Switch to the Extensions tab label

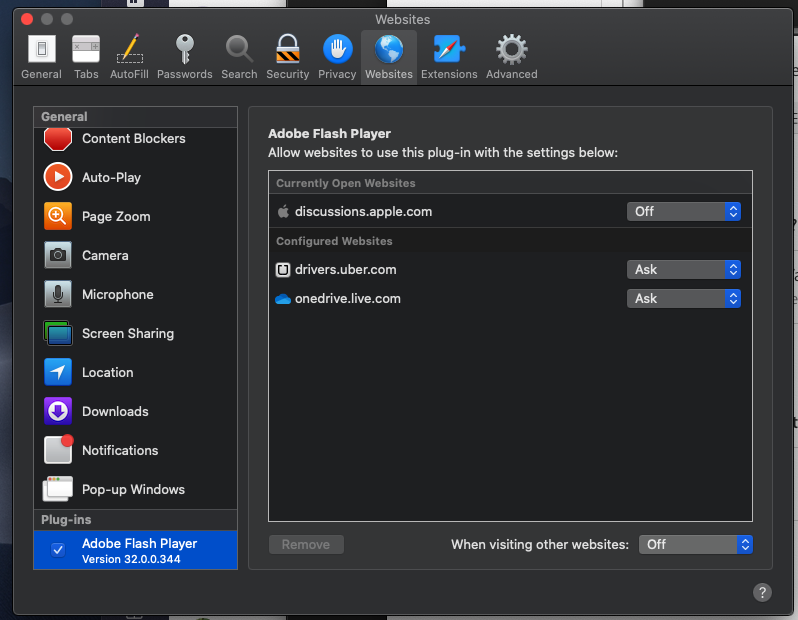449,74
